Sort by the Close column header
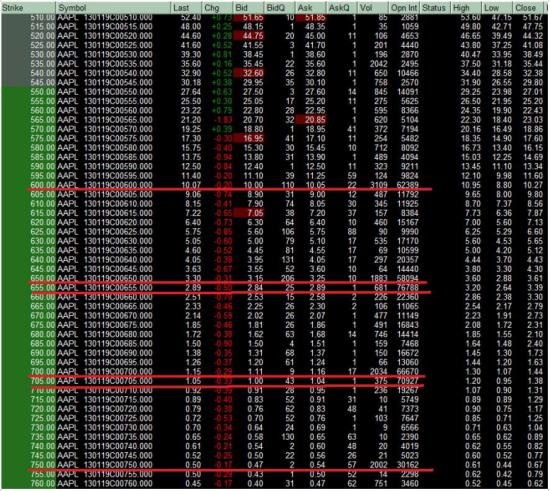The width and height of the screenshot is (550, 491). point(528,8)
